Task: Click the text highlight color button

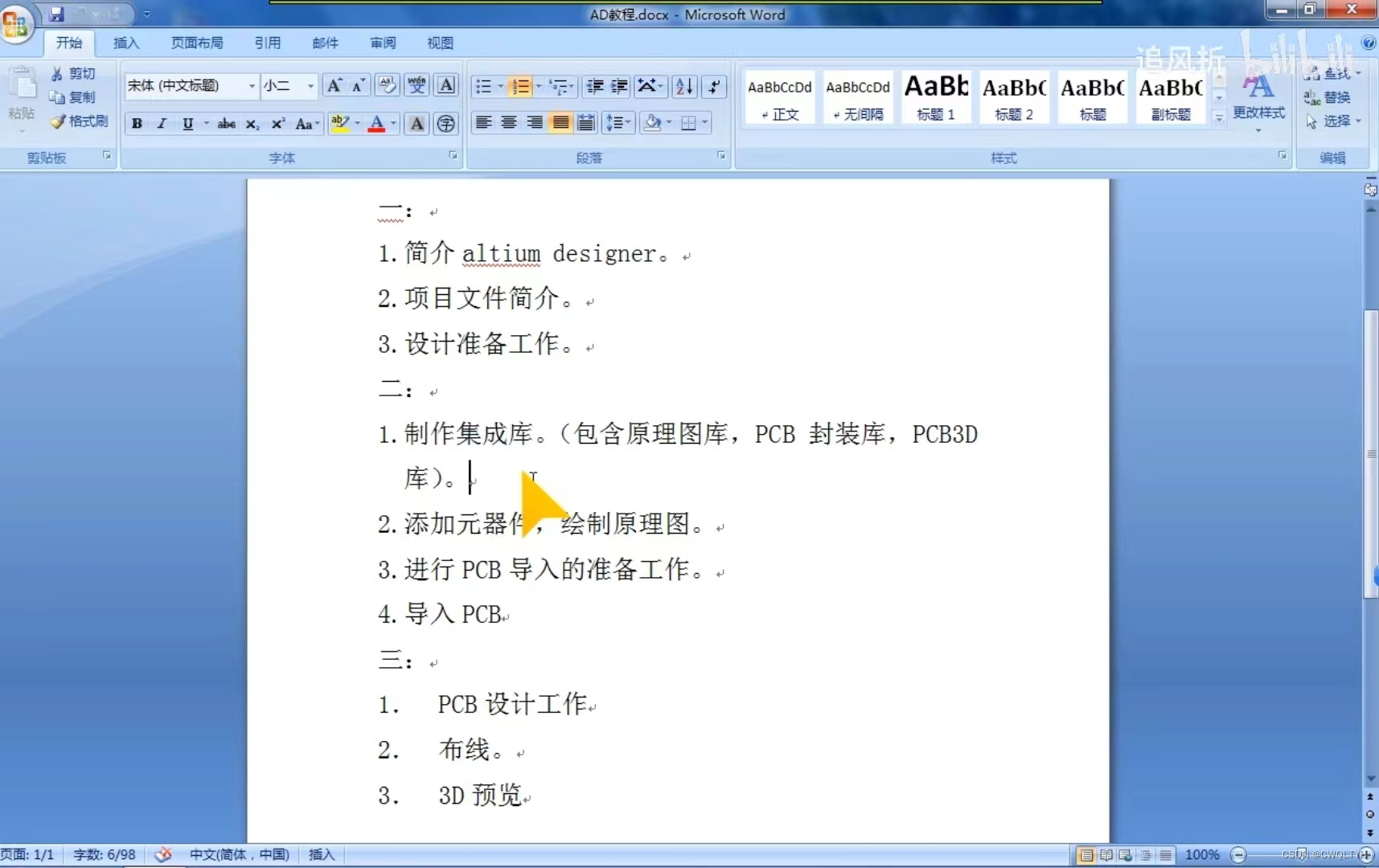Action: [x=340, y=124]
